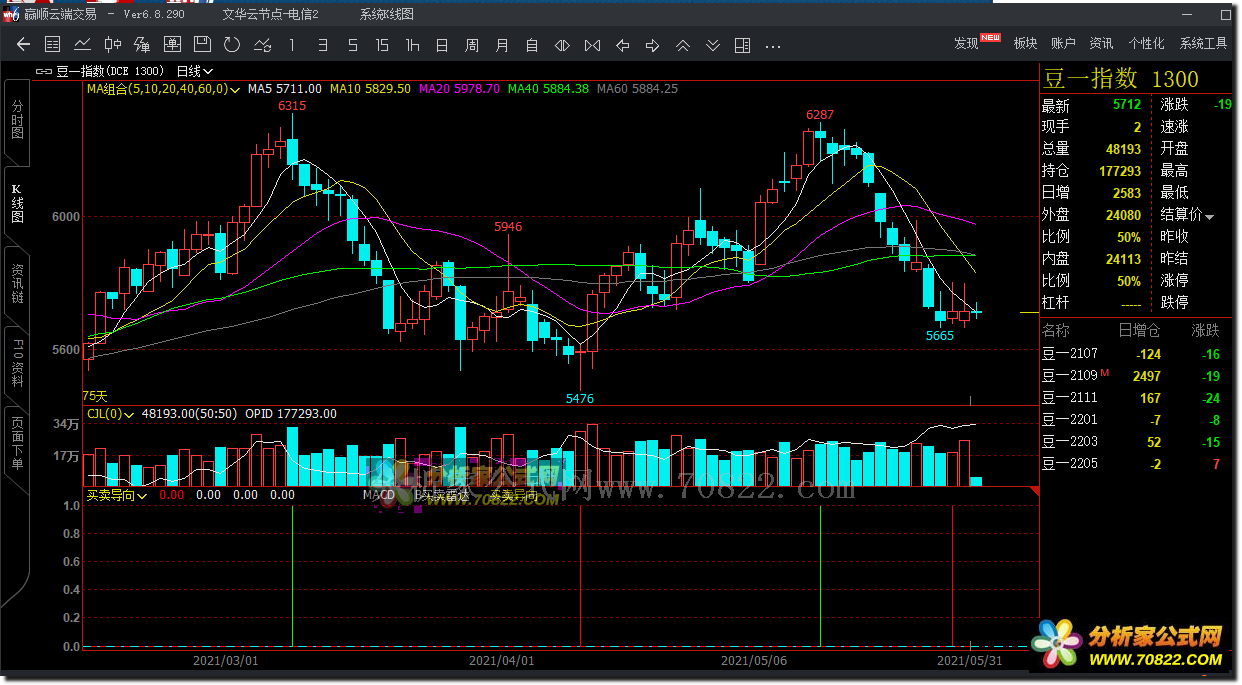The image size is (1242, 685).
Task: Move chart right with hollow right arrow
Action: coord(652,45)
